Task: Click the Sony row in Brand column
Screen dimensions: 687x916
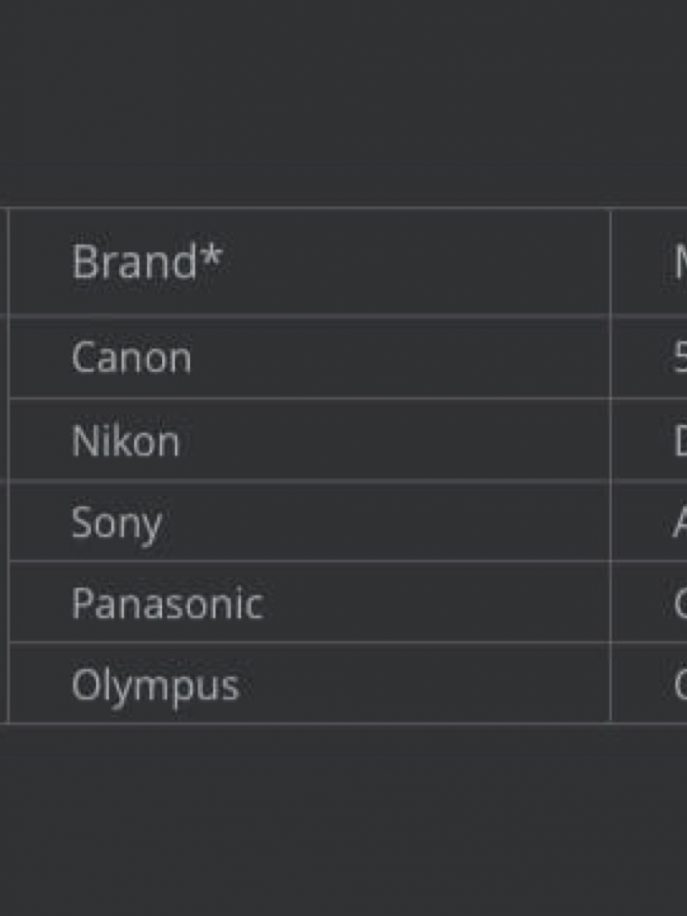Action: pyautogui.click(x=116, y=522)
